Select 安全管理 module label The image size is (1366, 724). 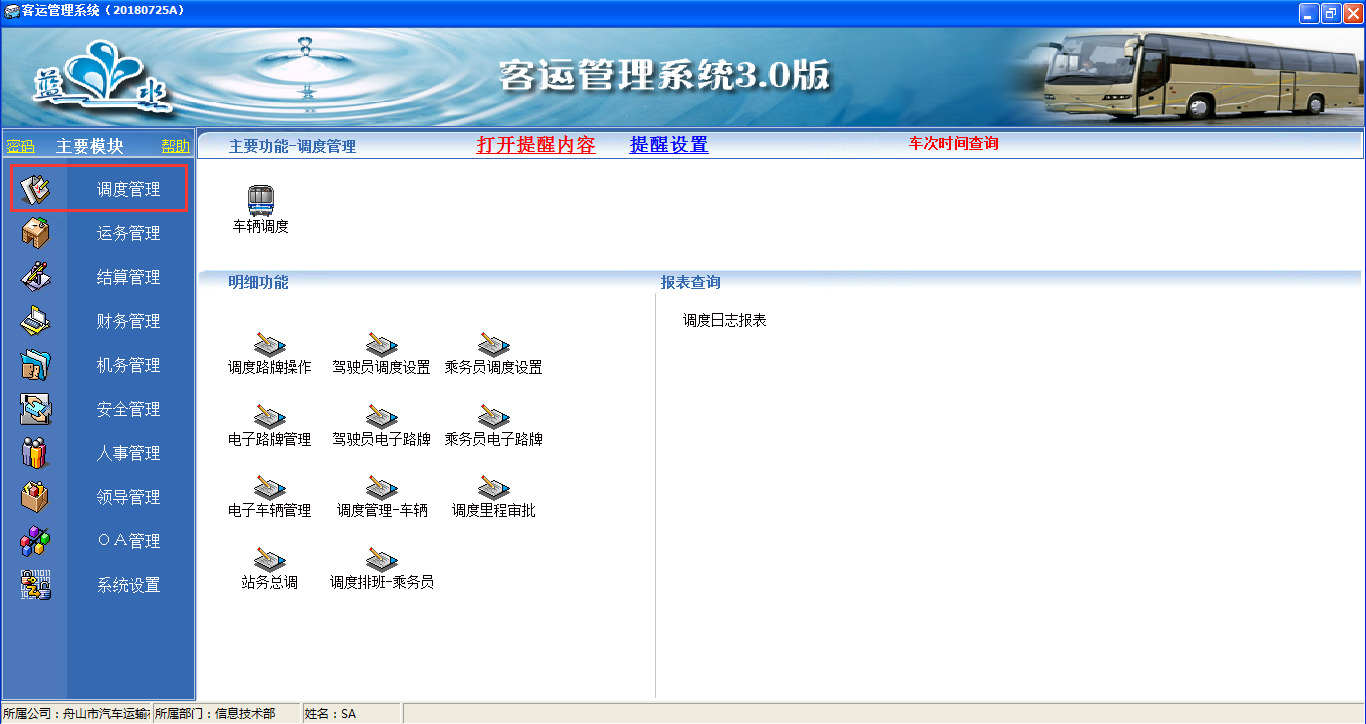coord(128,409)
